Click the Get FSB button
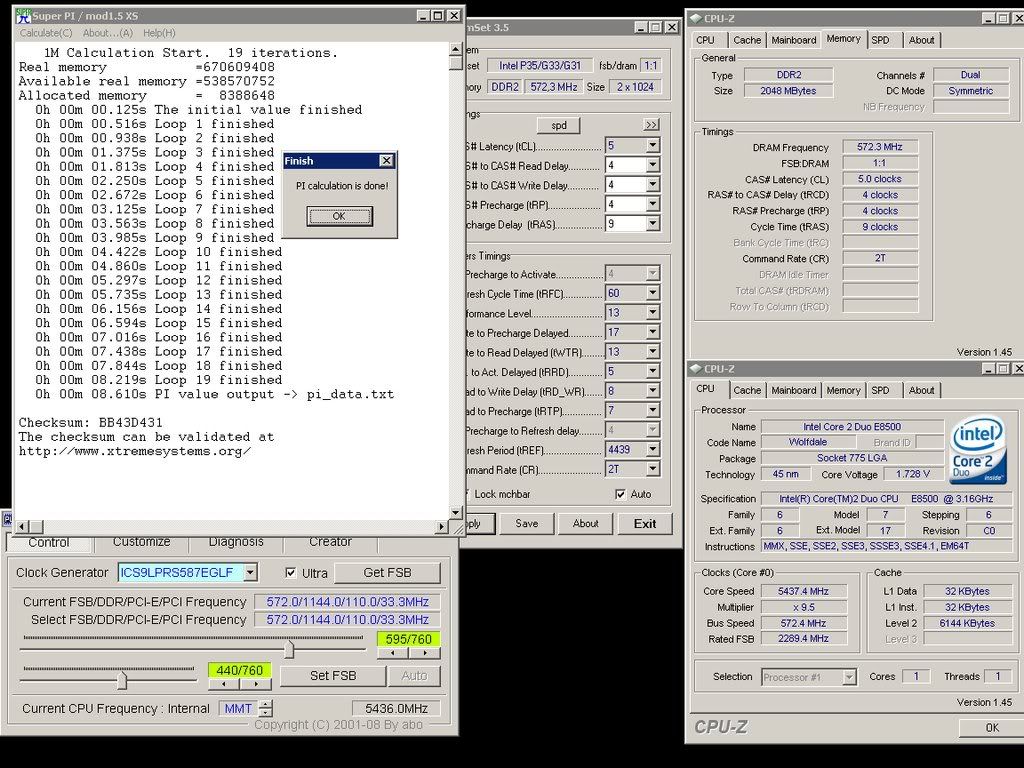Viewport: 1024px width, 768px height. 387,573
